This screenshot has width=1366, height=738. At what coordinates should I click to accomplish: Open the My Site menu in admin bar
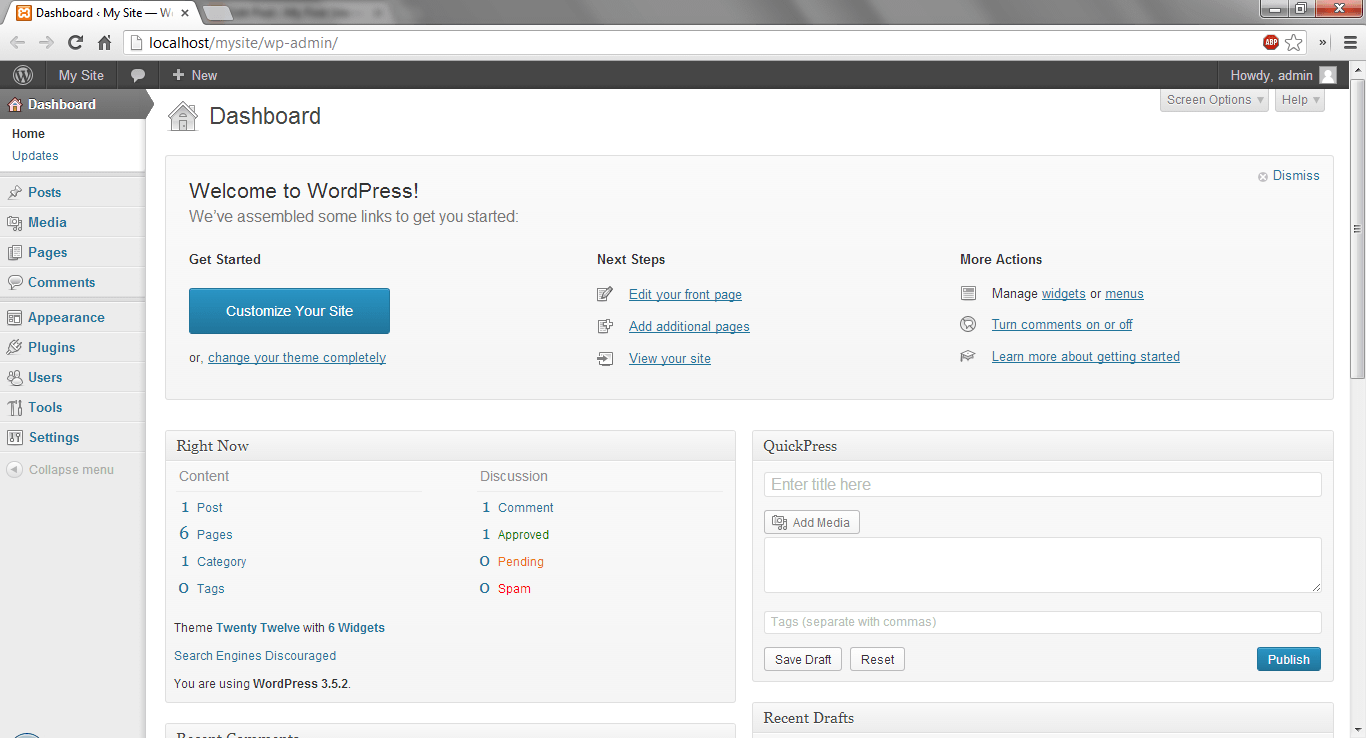click(81, 75)
